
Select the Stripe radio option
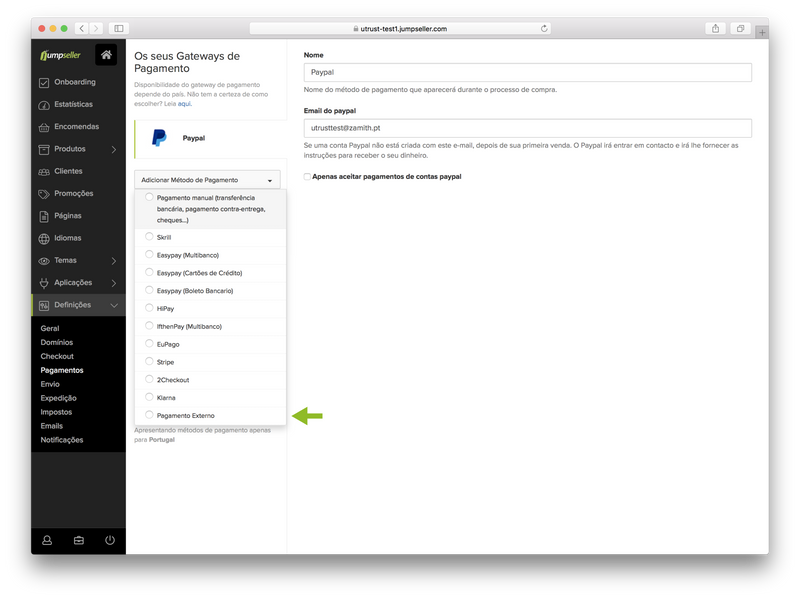click(149, 361)
